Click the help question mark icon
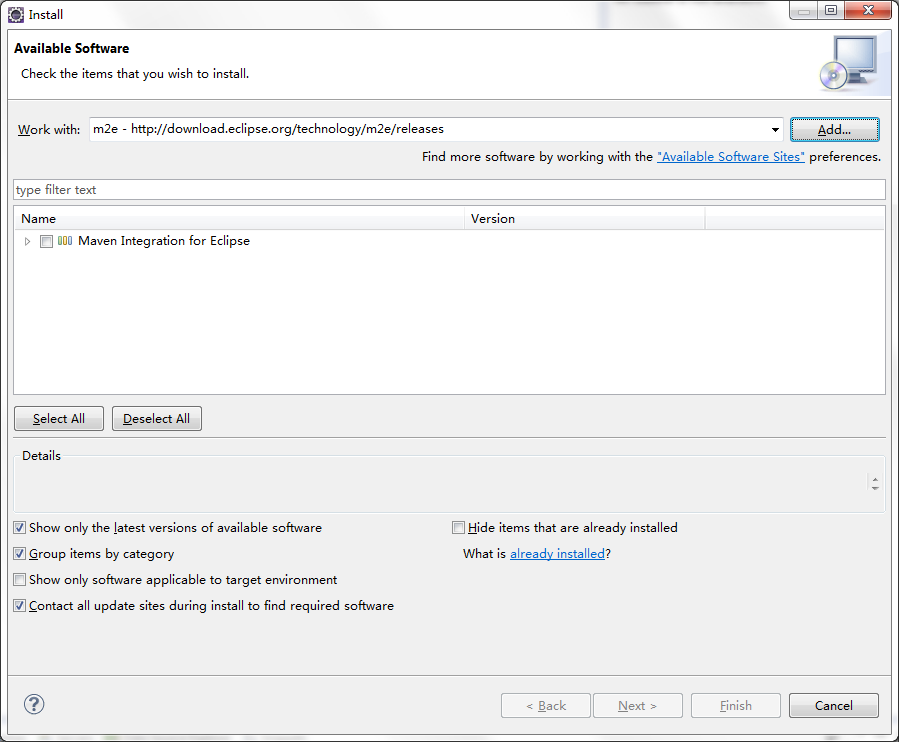 pos(34,704)
